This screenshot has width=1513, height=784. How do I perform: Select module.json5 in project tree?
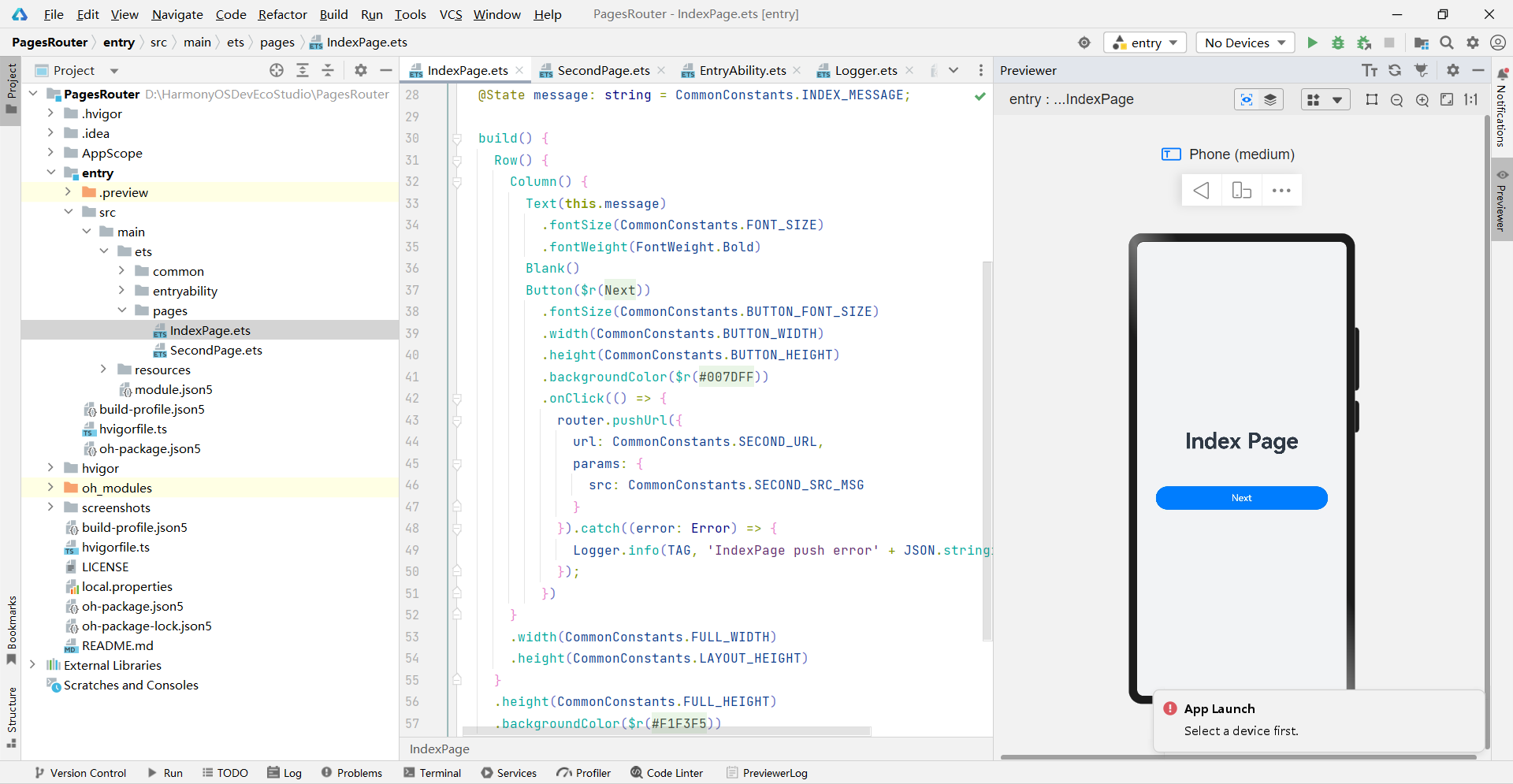[173, 389]
